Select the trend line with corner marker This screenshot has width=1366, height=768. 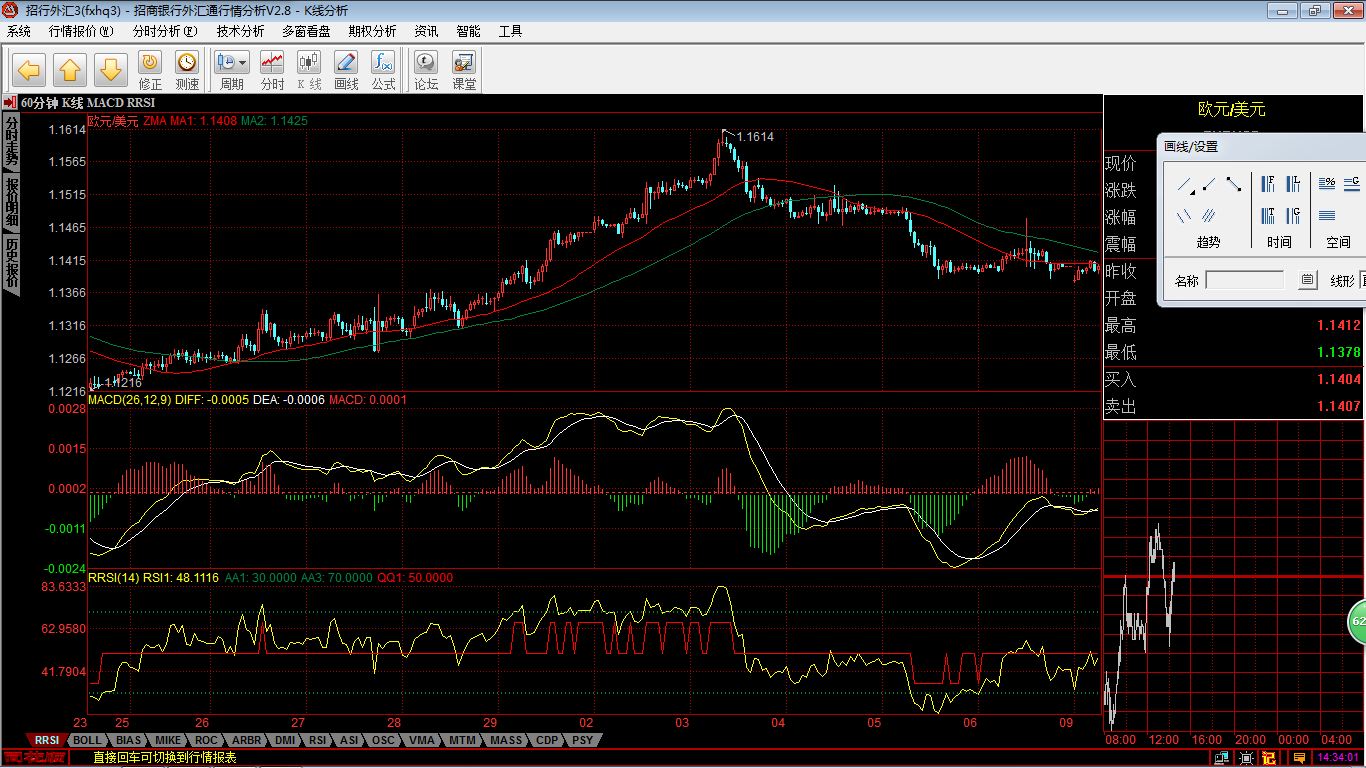1186,185
